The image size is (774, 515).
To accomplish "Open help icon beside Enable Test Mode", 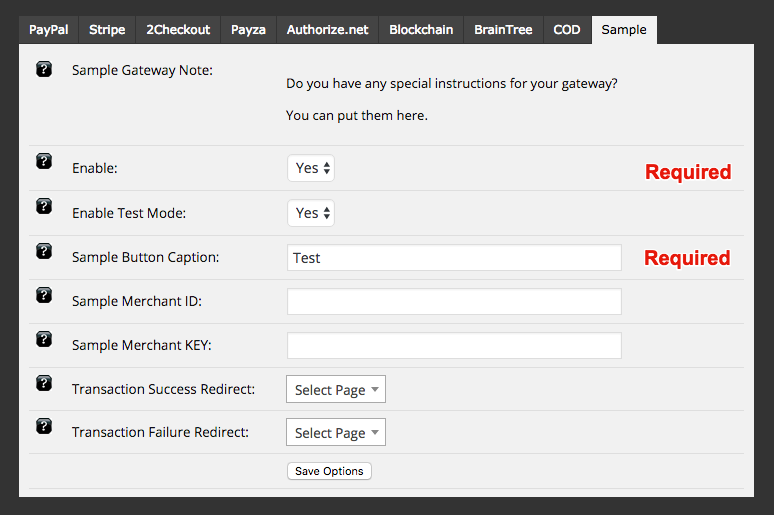I will (44, 206).
